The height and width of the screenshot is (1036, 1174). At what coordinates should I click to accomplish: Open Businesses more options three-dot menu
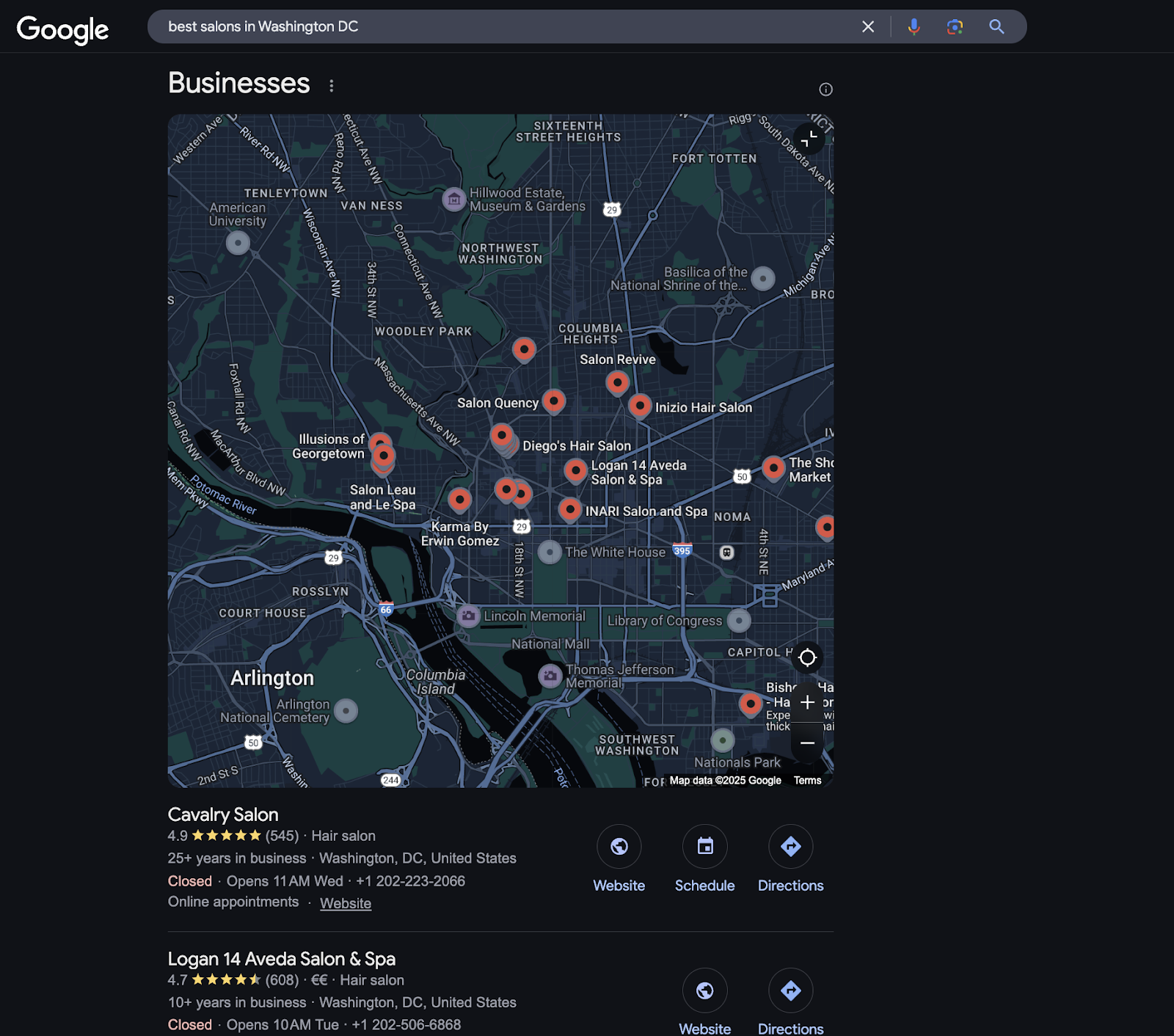(332, 86)
